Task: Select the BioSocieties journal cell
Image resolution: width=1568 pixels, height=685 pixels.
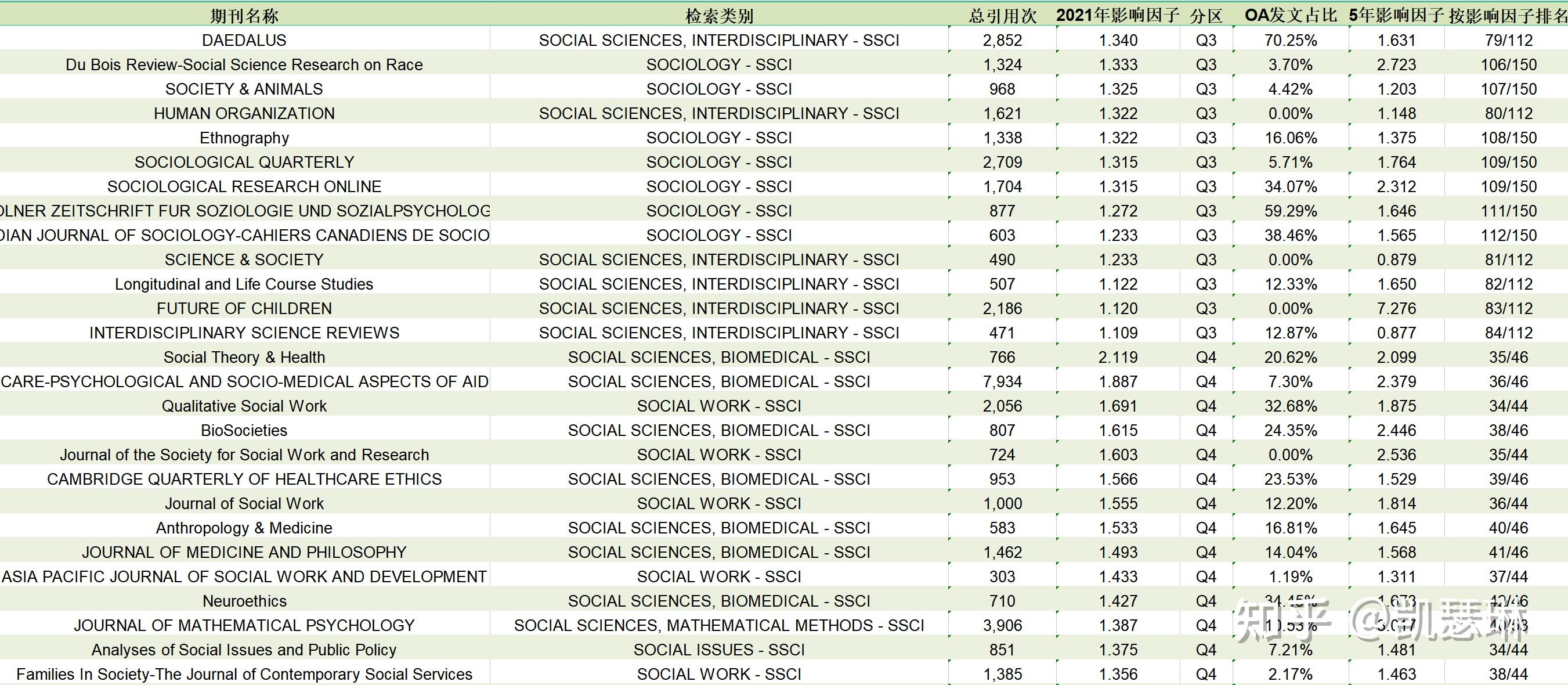Action: click(244, 431)
